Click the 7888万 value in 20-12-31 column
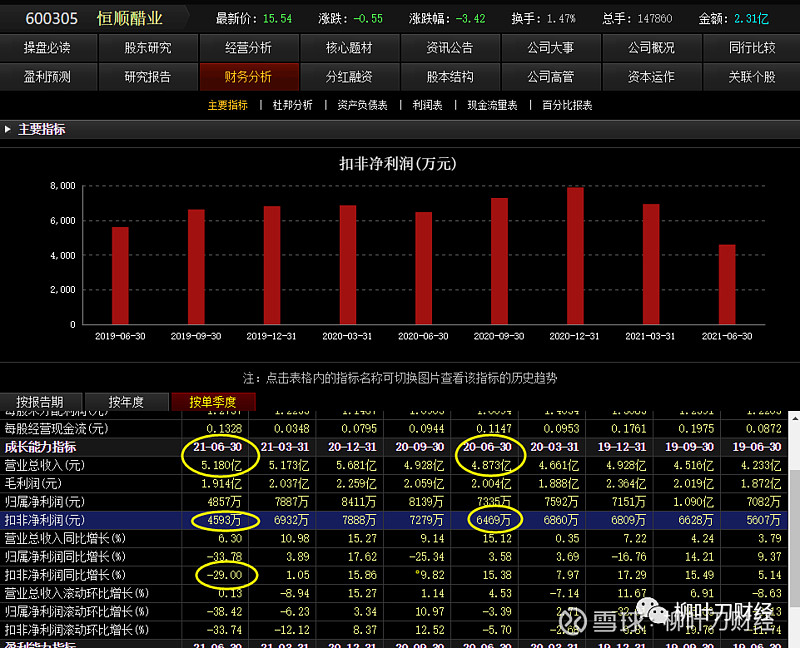The height and width of the screenshot is (648, 800). tap(359, 520)
